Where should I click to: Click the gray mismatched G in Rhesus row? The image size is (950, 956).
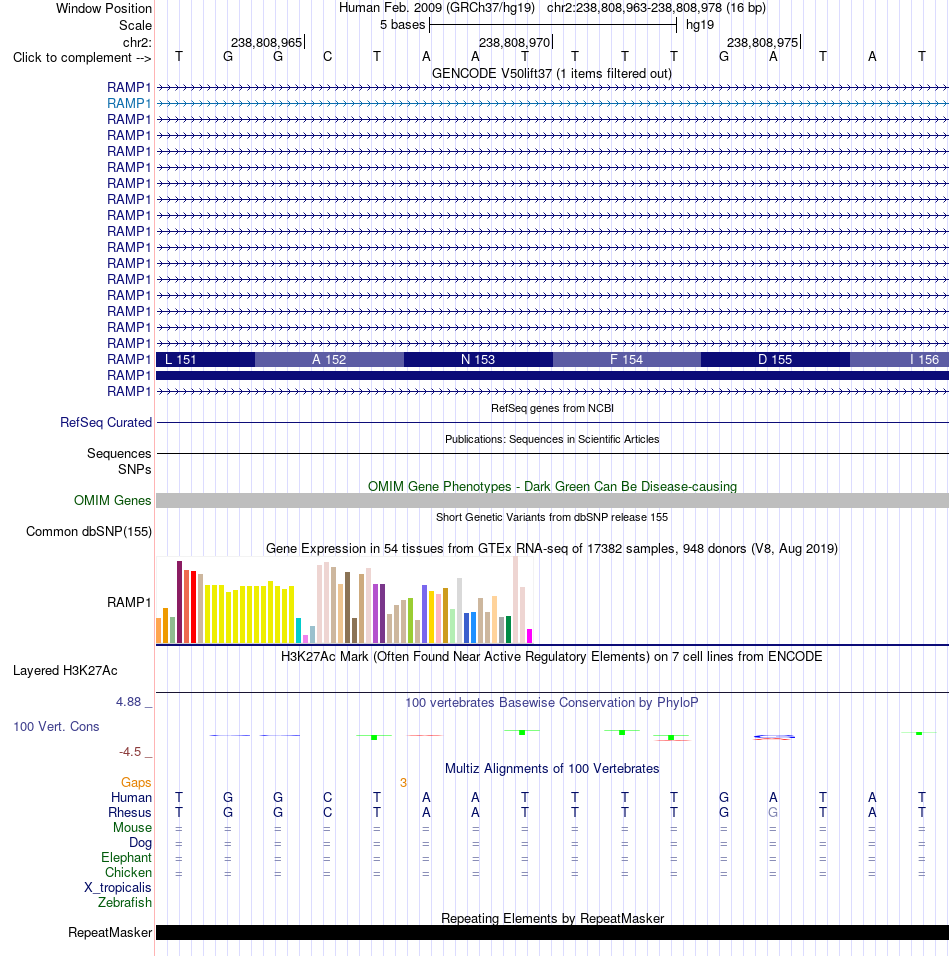[773, 813]
